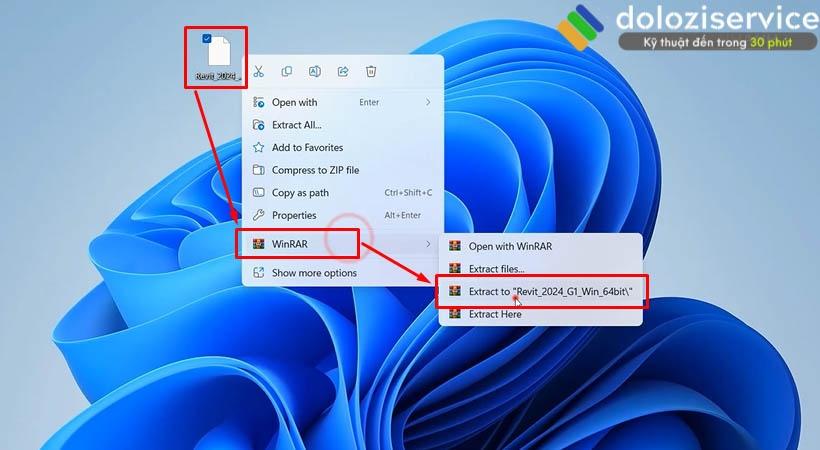Expand the Open with submenu arrow
820x450 pixels.
pos(428,102)
